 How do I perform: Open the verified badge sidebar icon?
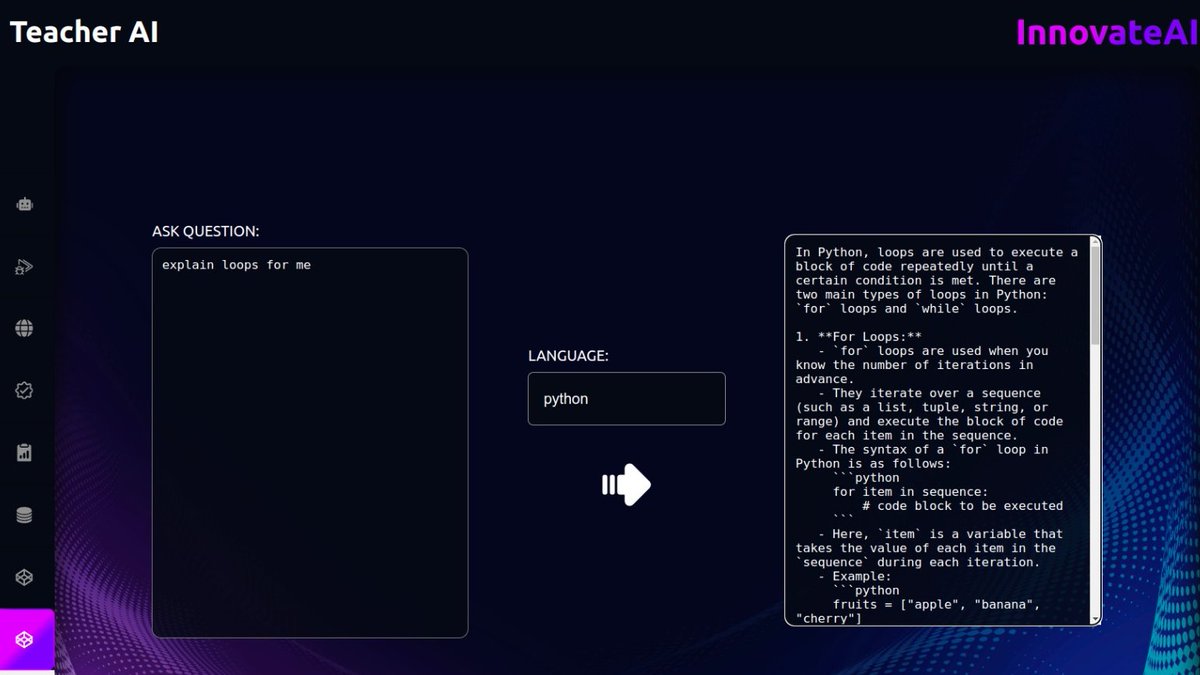pos(25,391)
